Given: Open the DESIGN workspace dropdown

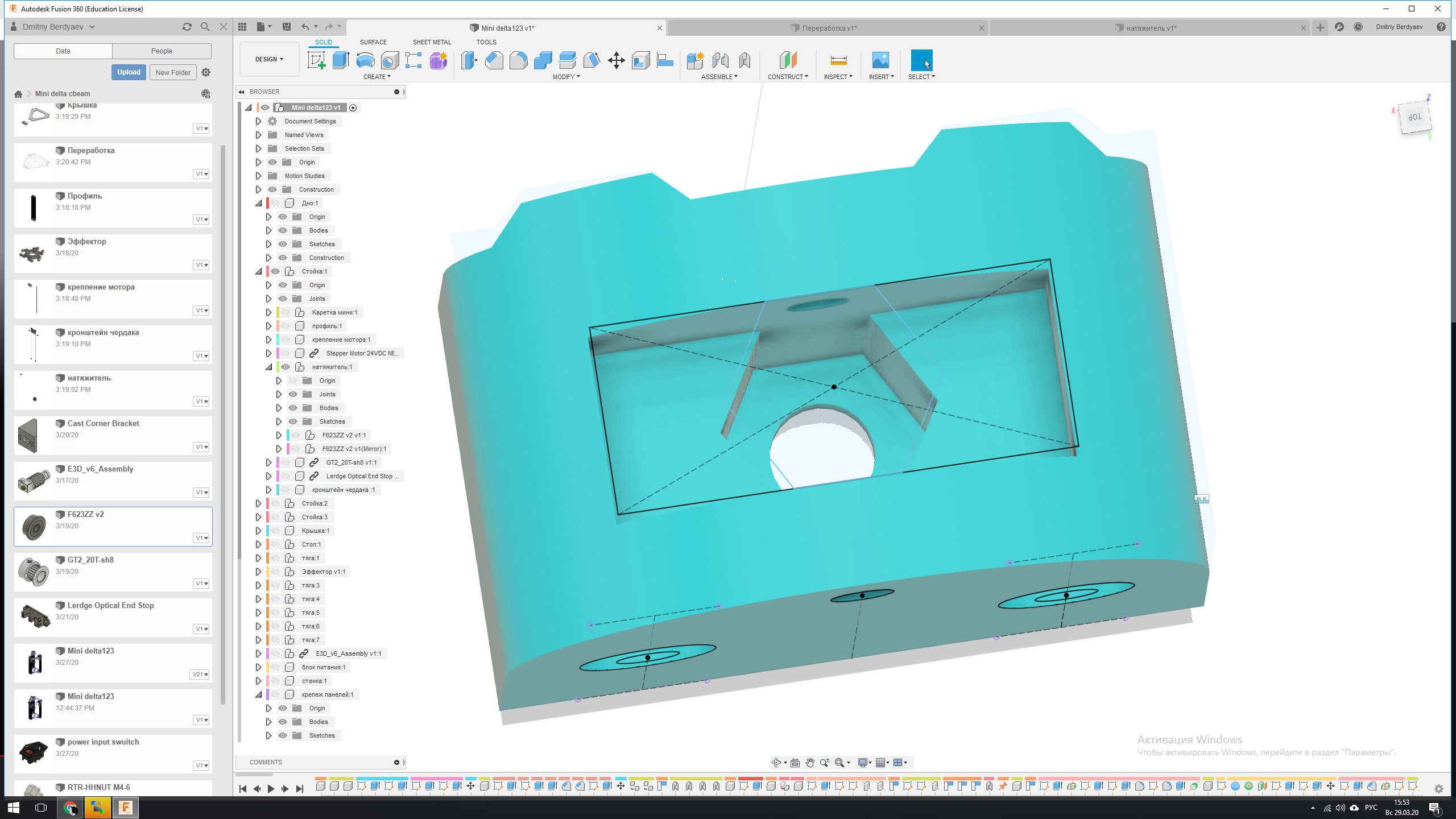Looking at the screenshot, I should click(x=269, y=59).
